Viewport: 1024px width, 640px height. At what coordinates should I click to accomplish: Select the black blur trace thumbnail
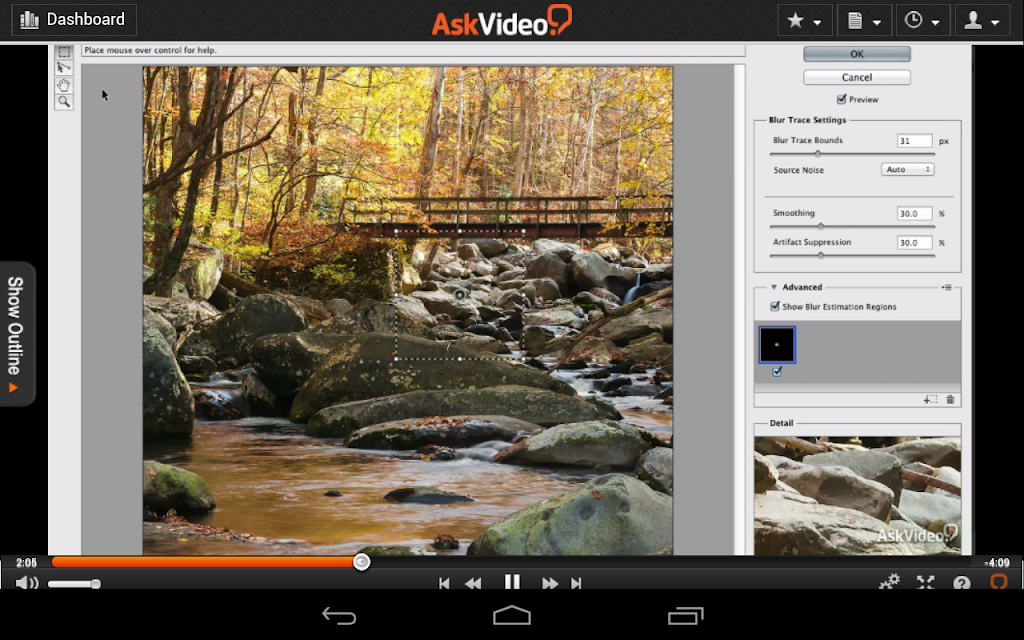coord(777,344)
